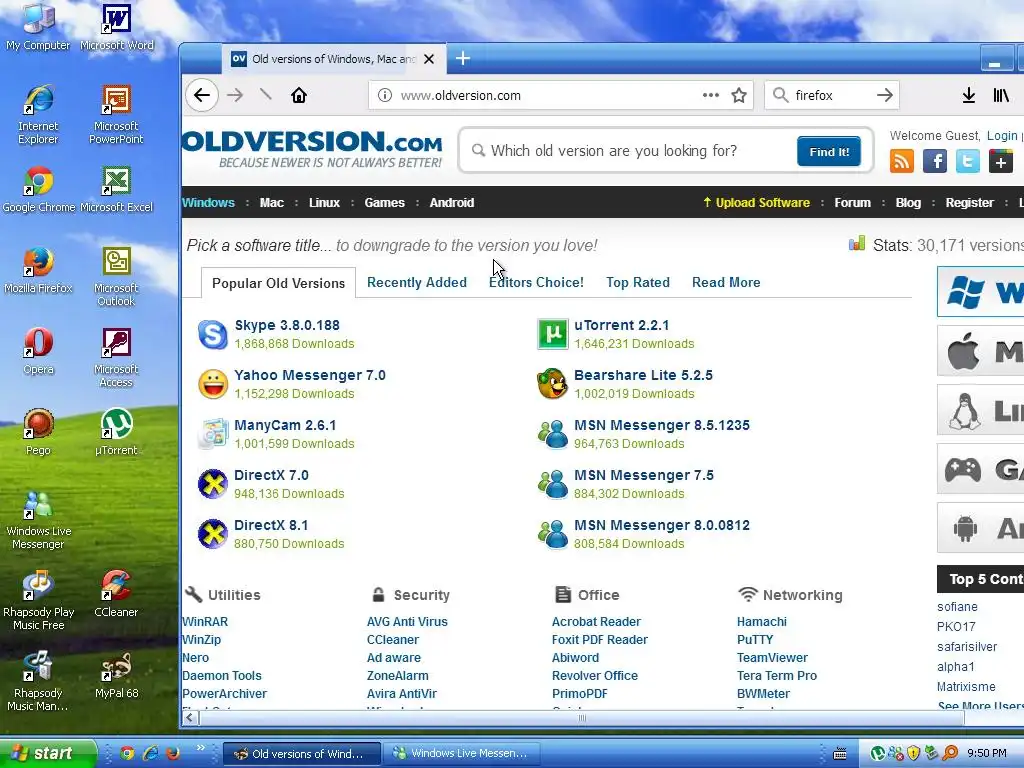Screen dimensions: 1024x768
Task: Open Internet Explorer desktop shortcut
Action: tap(38, 114)
